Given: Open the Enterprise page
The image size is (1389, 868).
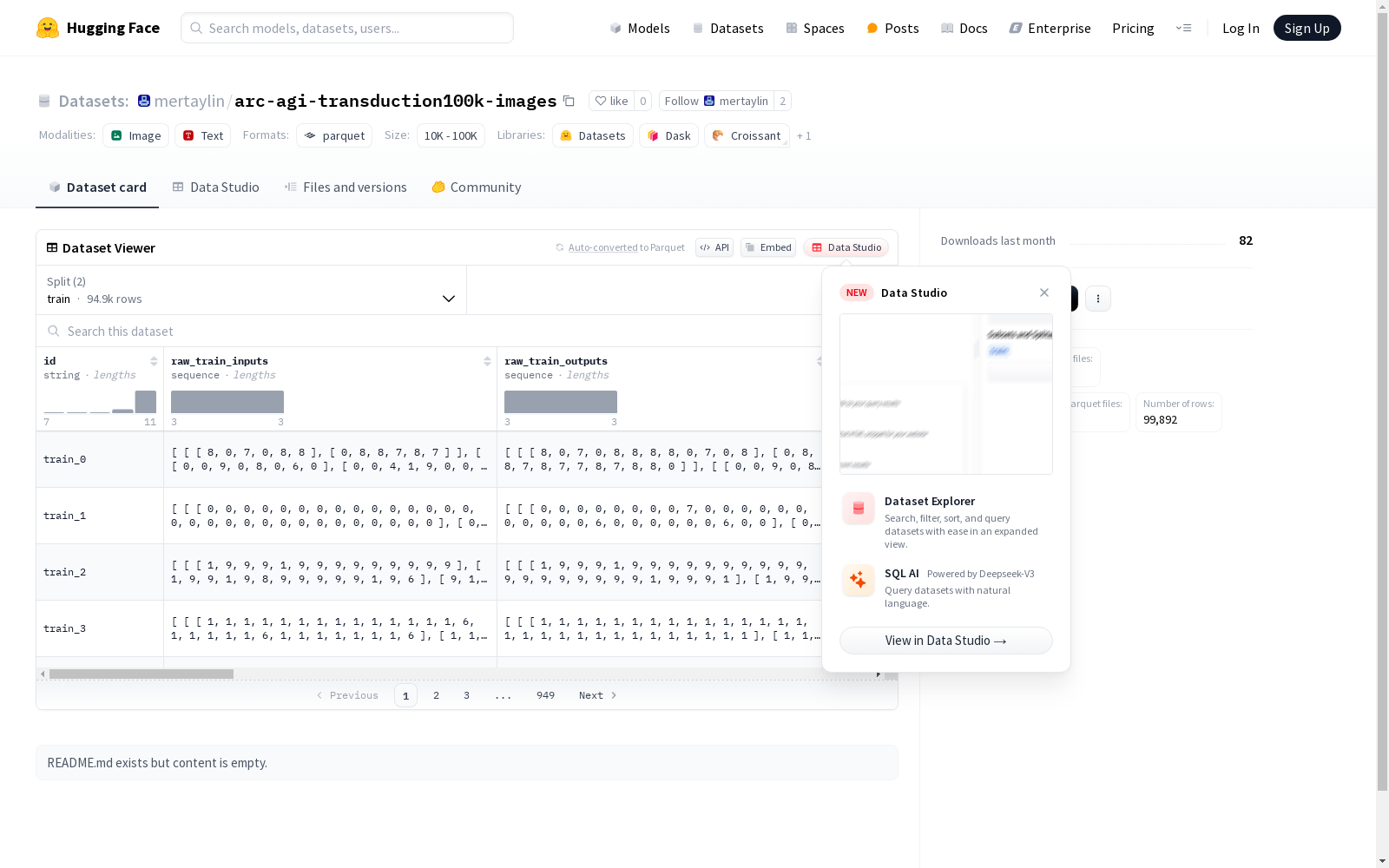Looking at the screenshot, I should 1050,28.
